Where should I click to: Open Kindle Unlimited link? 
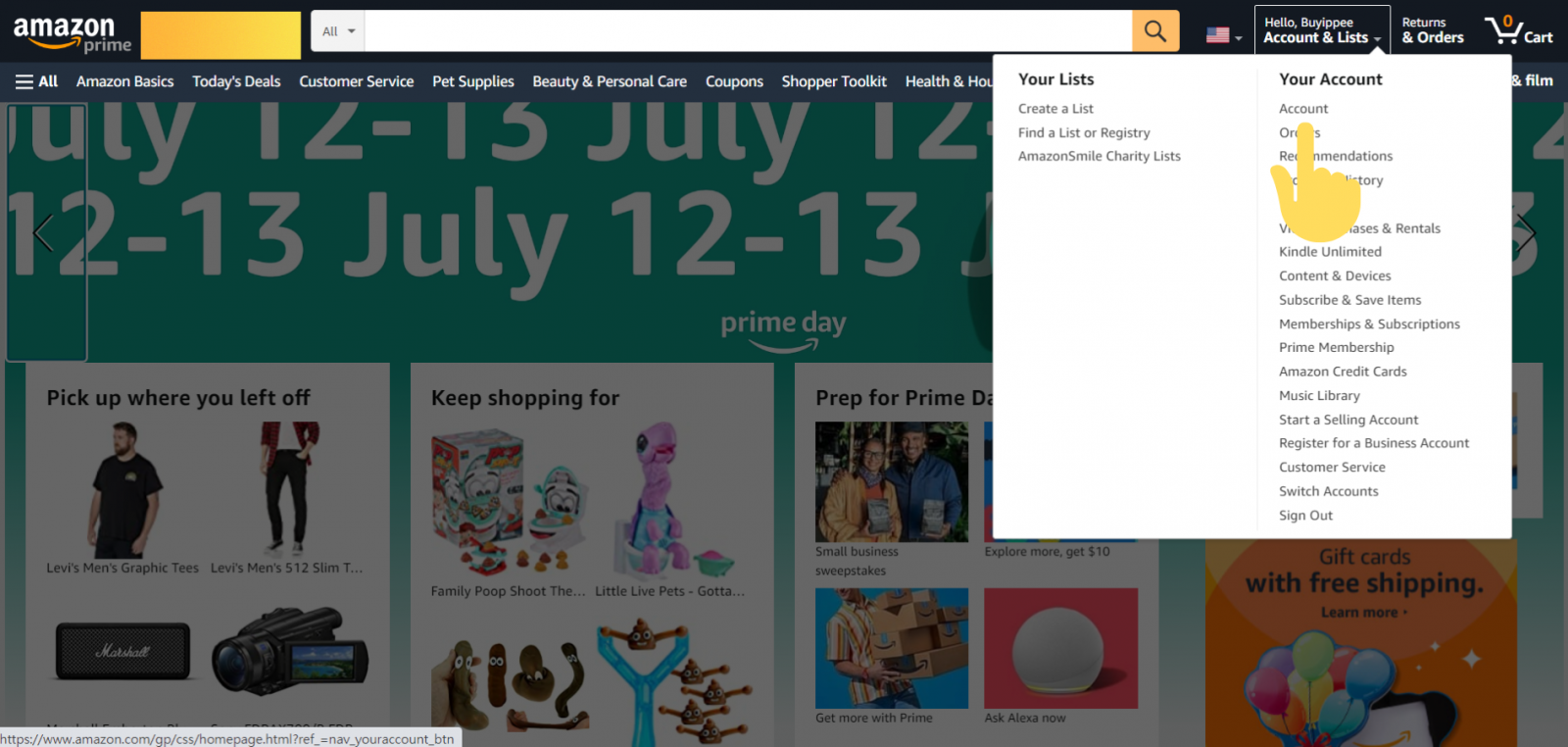pyautogui.click(x=1330, y=252)
